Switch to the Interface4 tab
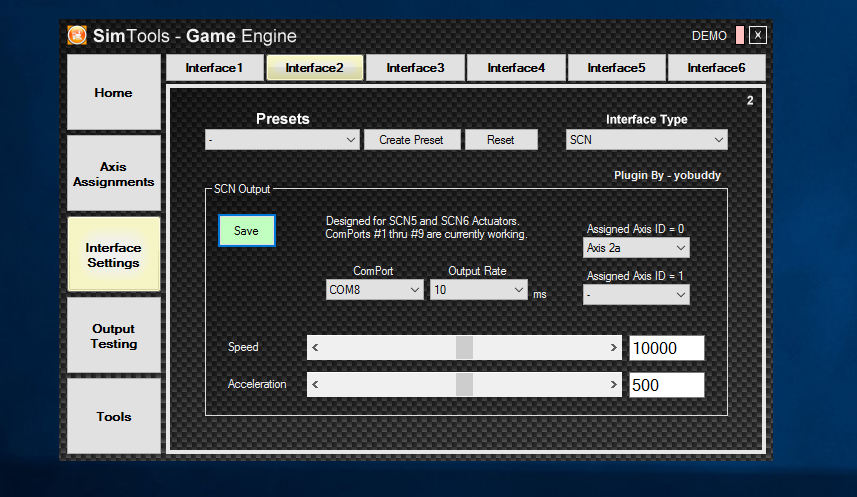This screenshot has width=857, height=497. (x=516, y=68)
